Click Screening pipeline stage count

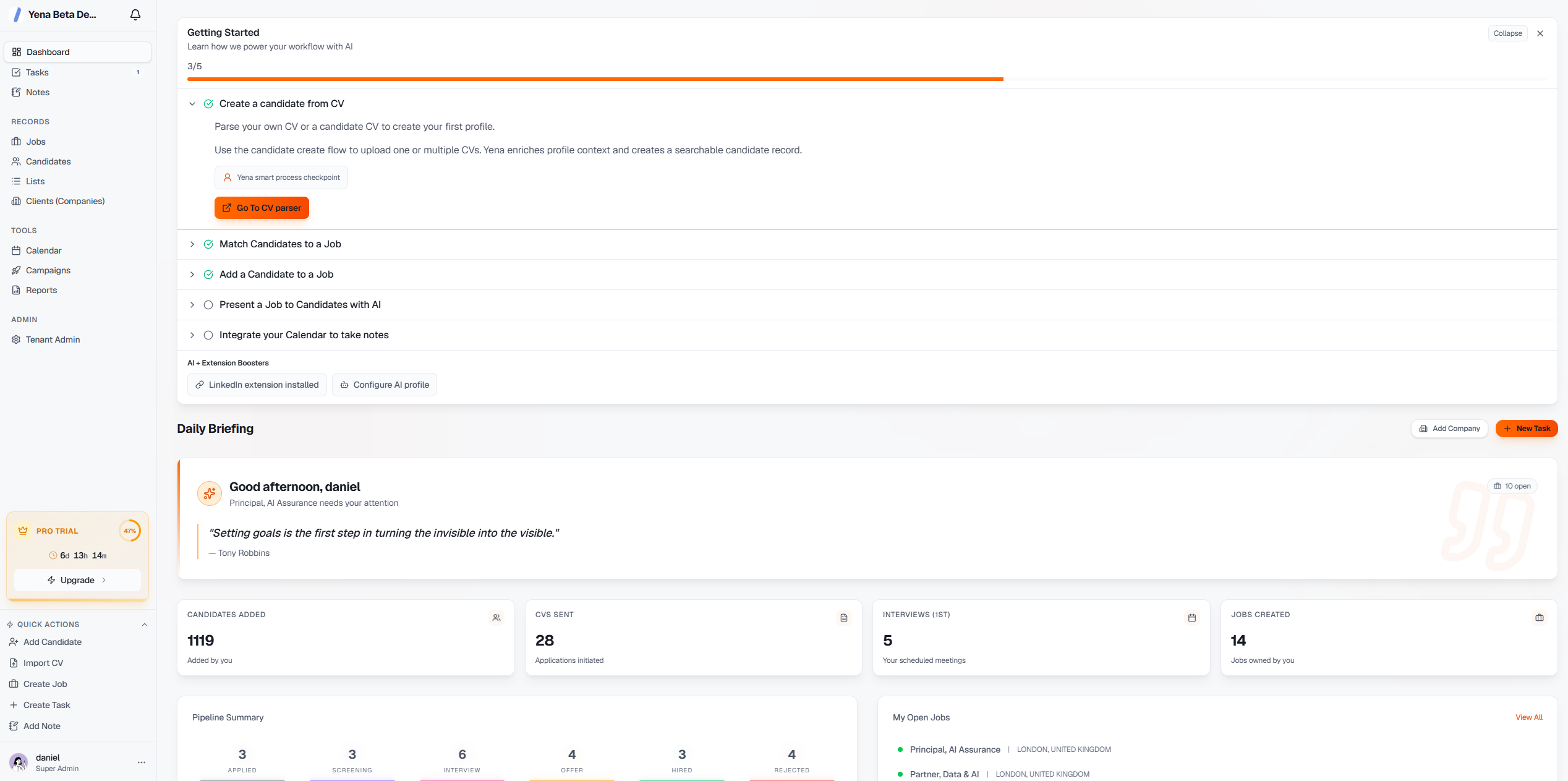352,754
